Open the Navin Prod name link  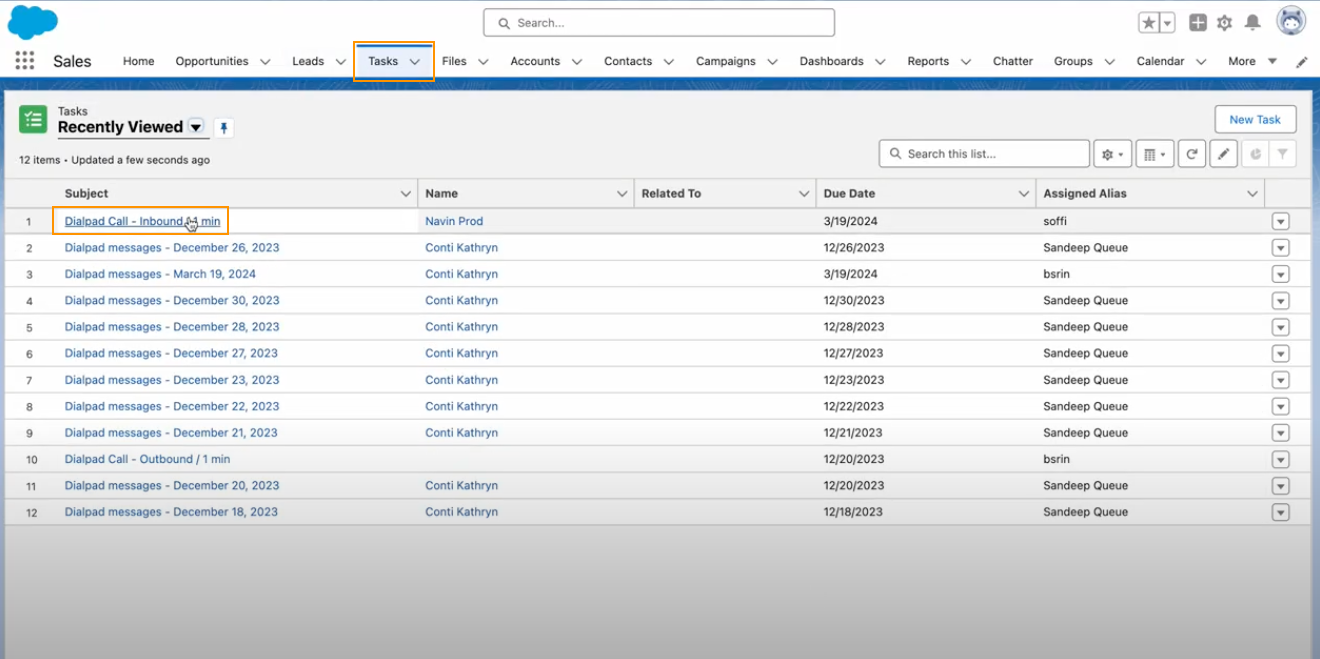(x=454, y=221)
